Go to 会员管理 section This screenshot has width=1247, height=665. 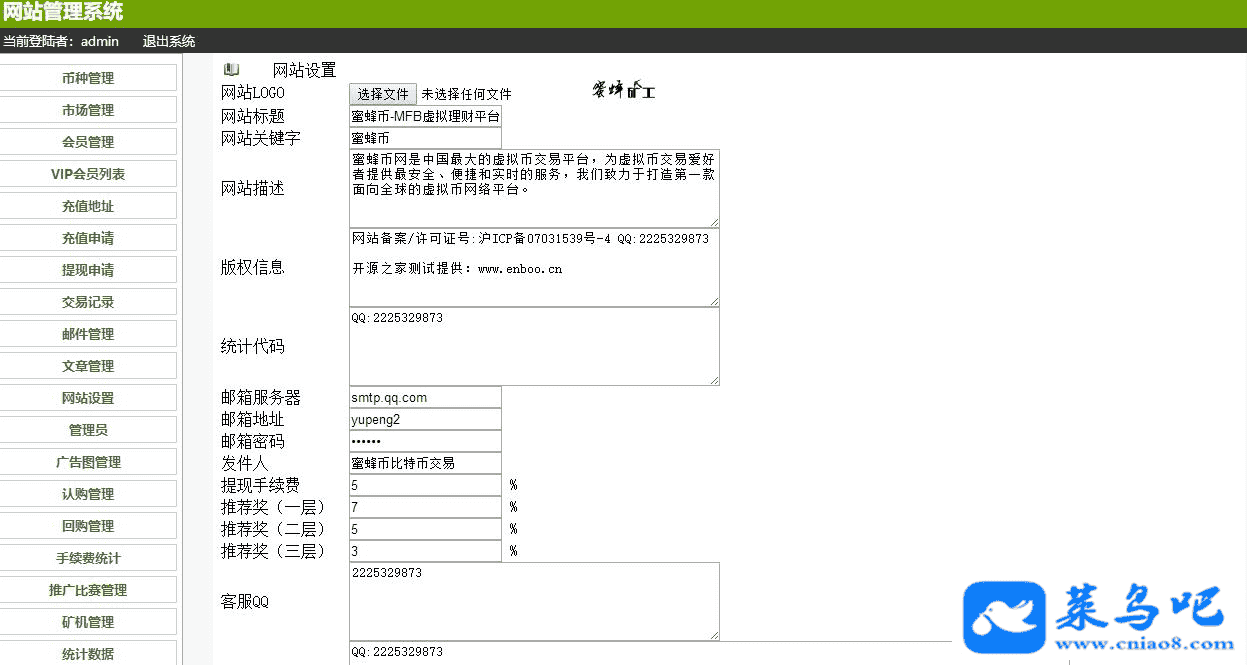(88, 142)
